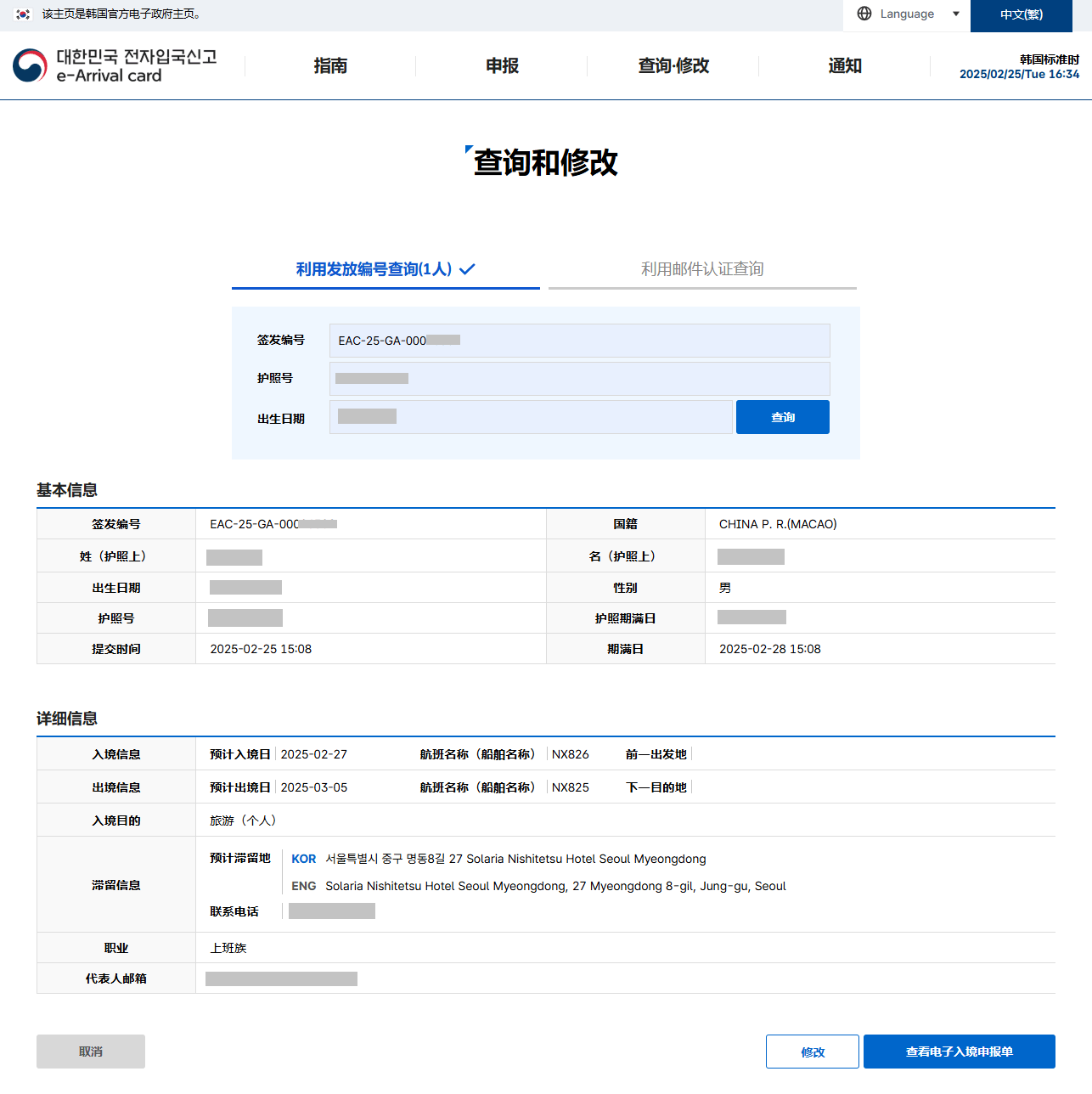Click the flight number NX825
Screen dimensions: 1092x1094
(571, 787)
